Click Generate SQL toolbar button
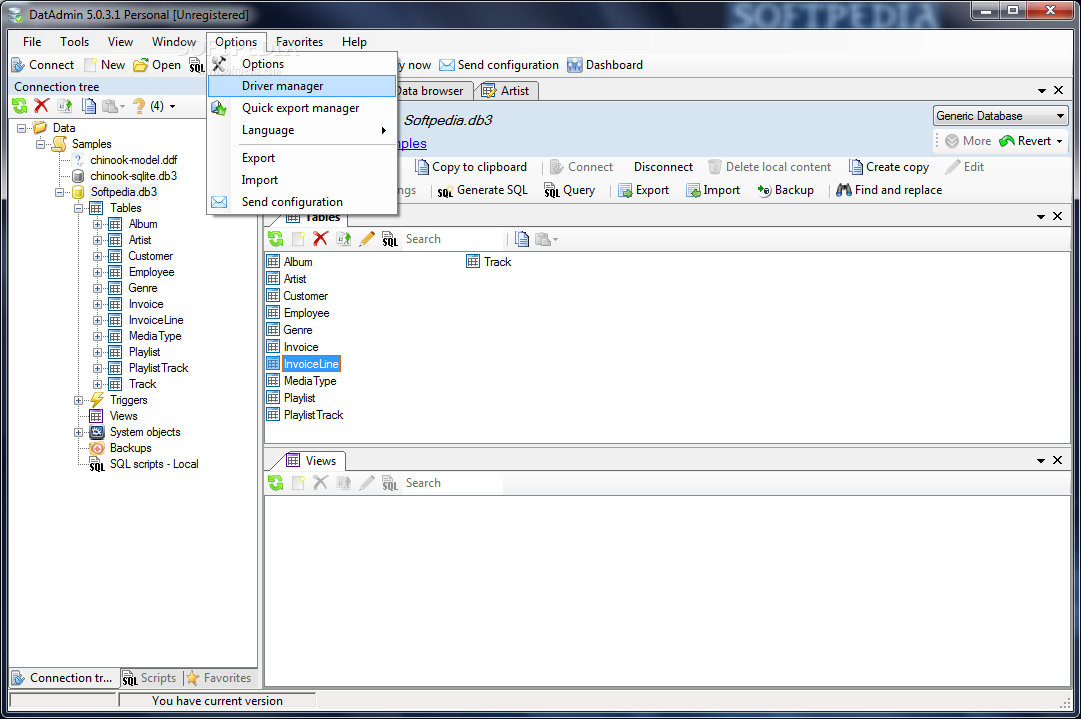The image size is (1081, 719). 483,190
